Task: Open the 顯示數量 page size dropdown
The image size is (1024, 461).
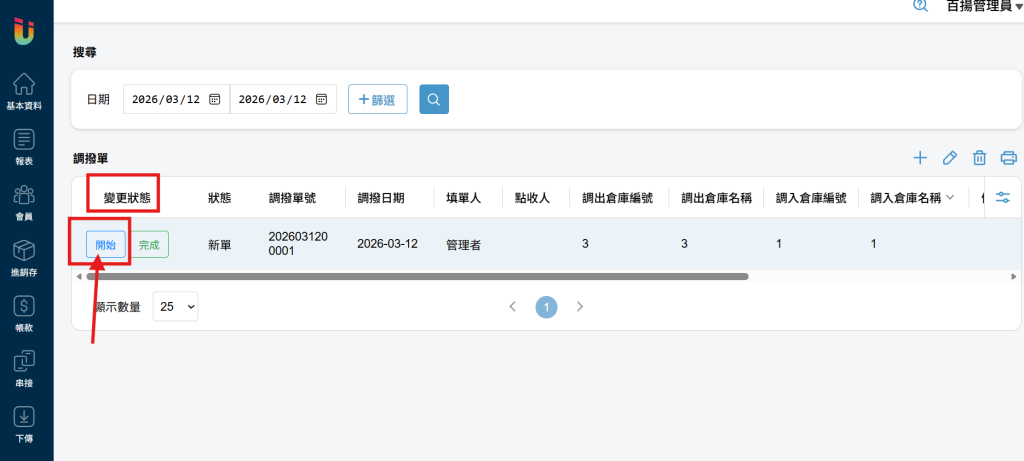Action: click(x=175, y=307)
